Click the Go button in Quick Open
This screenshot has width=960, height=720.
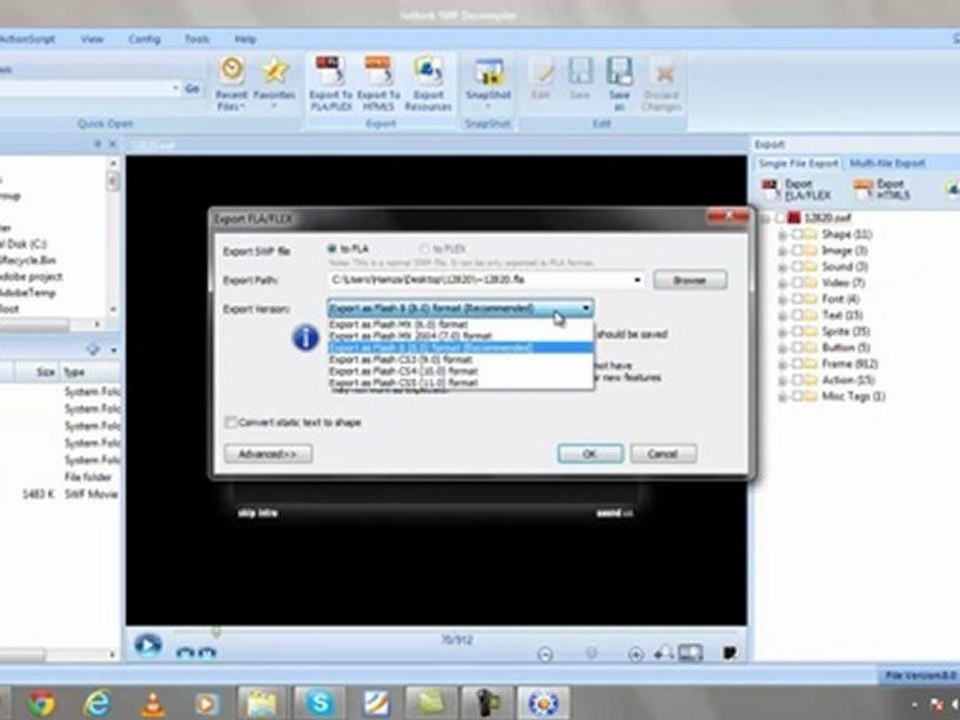coord(192,89)
